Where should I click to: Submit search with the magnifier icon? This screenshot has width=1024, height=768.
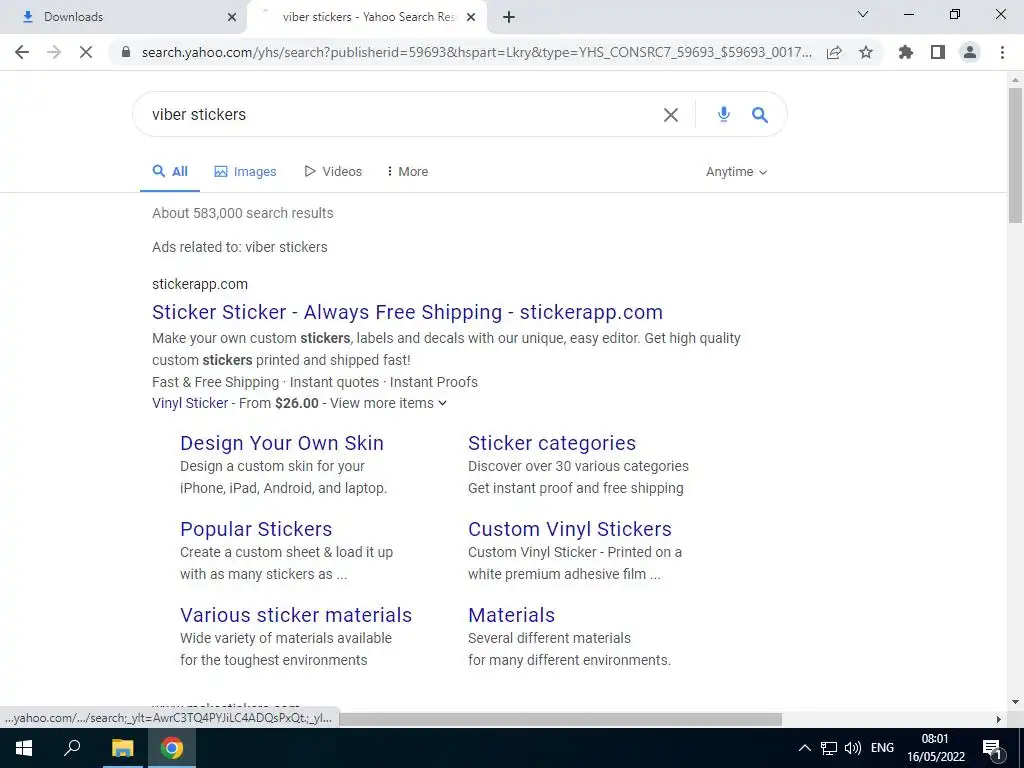pyautogui.click(x=760, y=115)
